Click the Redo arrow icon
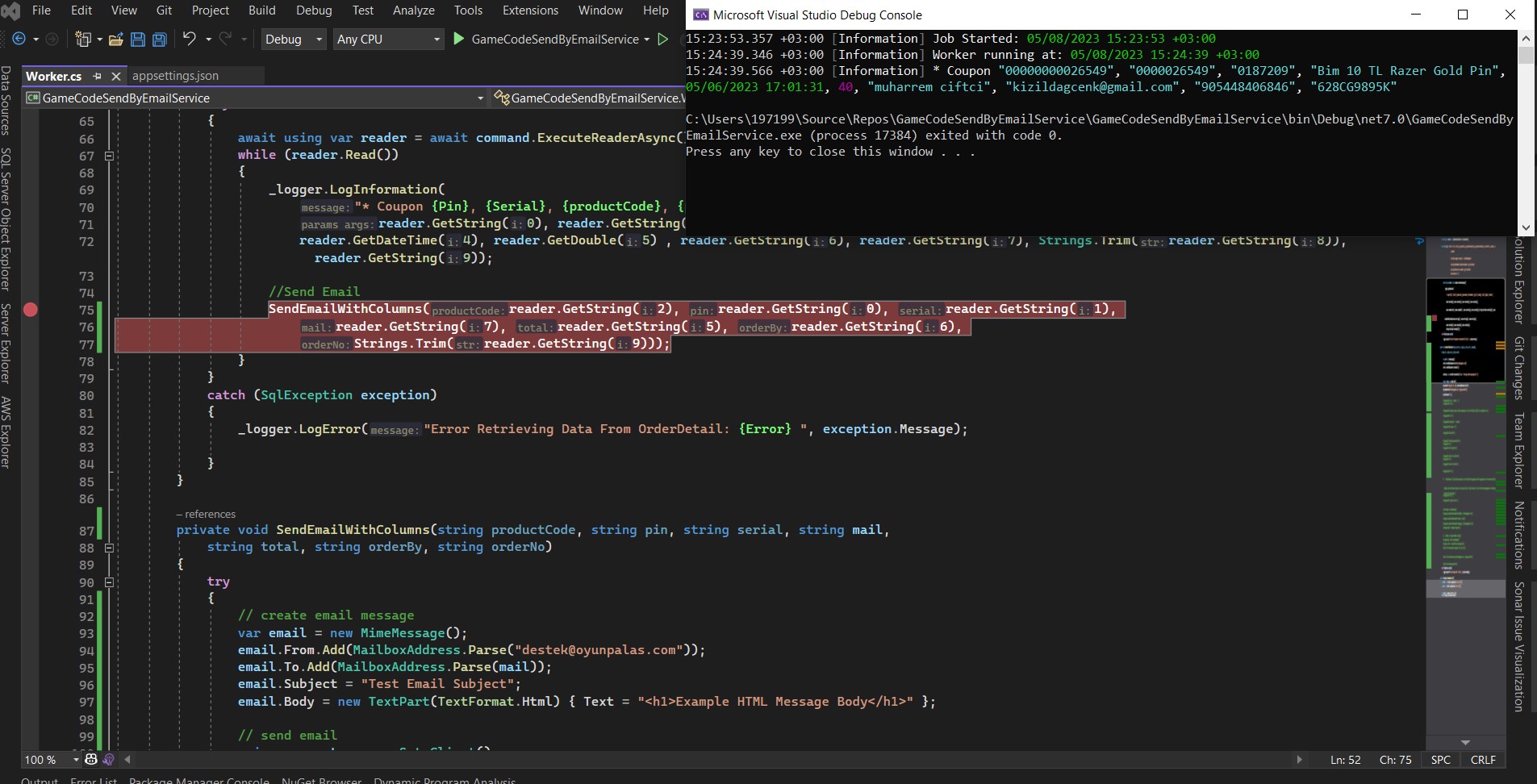 point(225,39)
